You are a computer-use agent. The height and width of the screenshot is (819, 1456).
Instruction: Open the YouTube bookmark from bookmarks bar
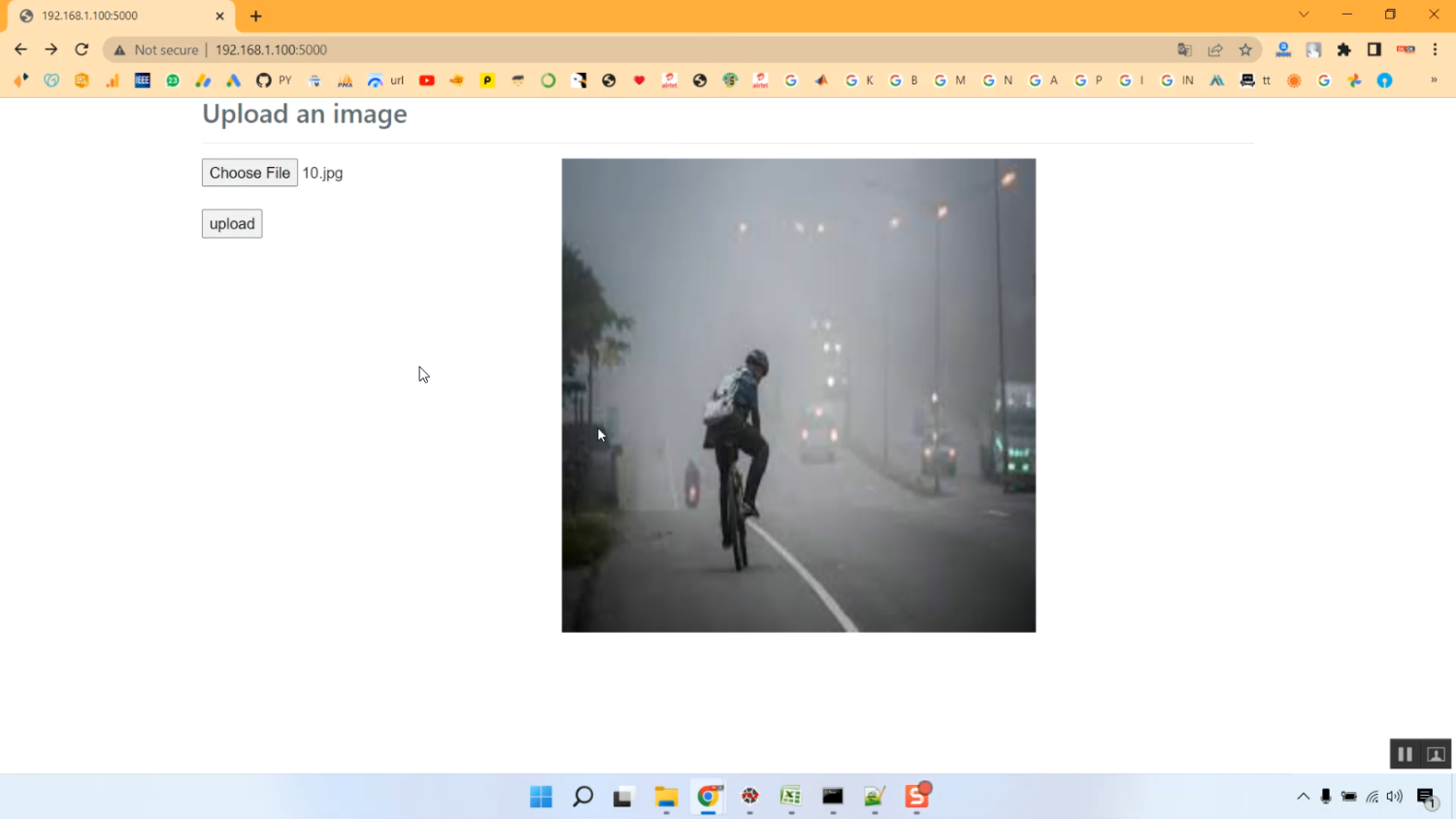click(x=427, y=81)
